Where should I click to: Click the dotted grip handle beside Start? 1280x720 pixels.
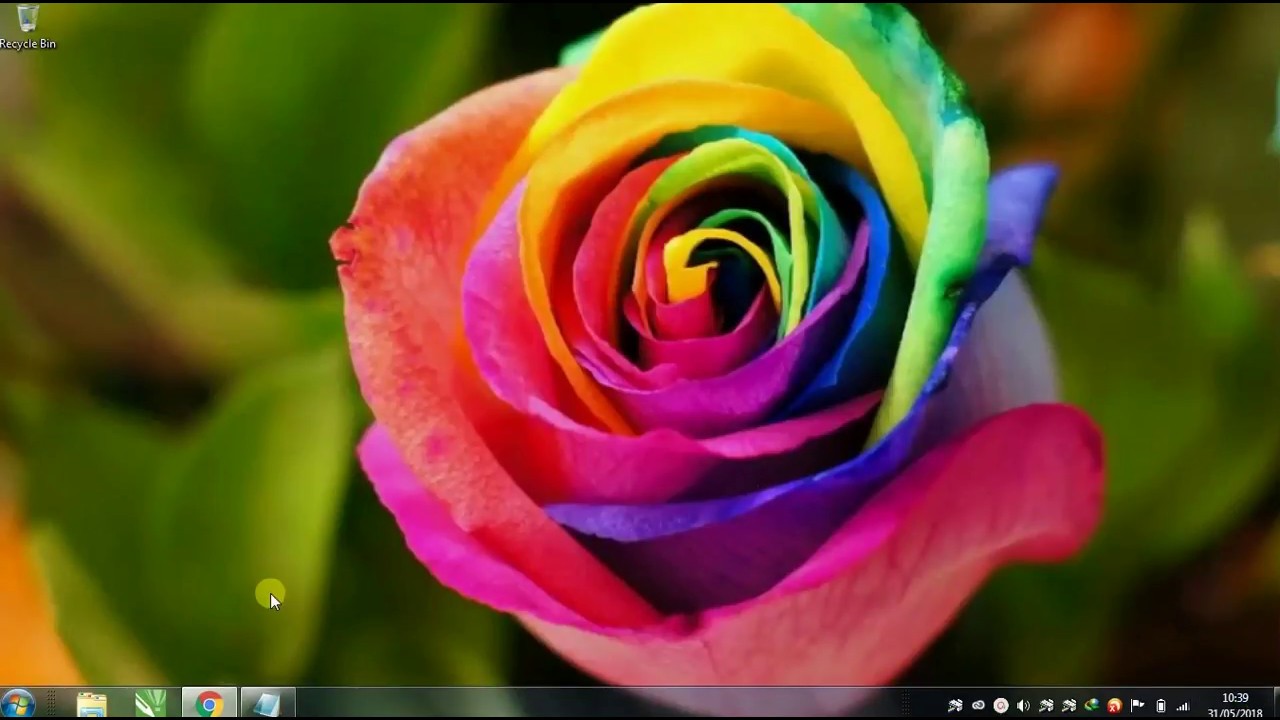point(52,704)
